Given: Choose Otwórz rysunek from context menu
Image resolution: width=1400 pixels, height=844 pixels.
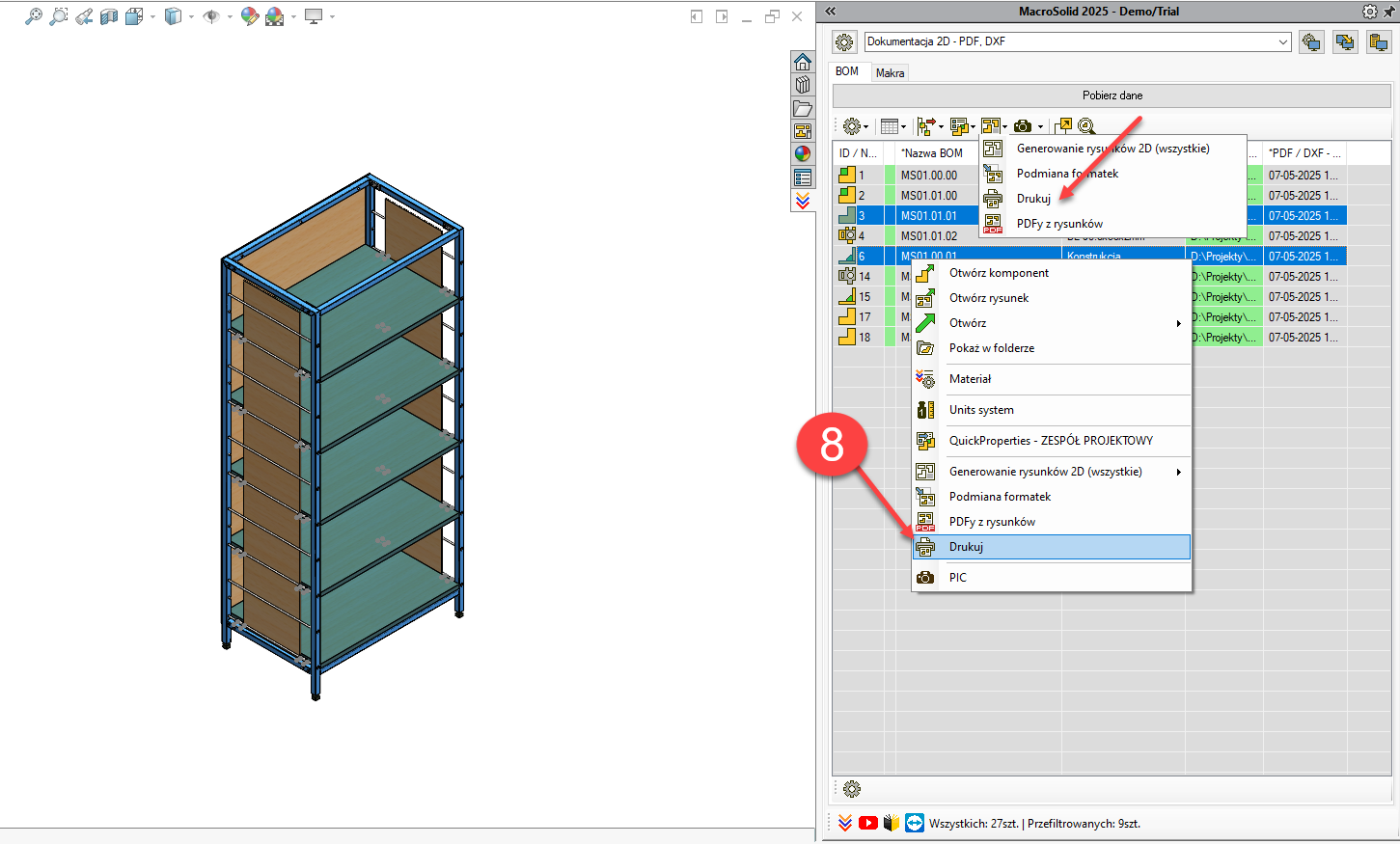Looking at the screenshot, I should (x=1052, y=298).
